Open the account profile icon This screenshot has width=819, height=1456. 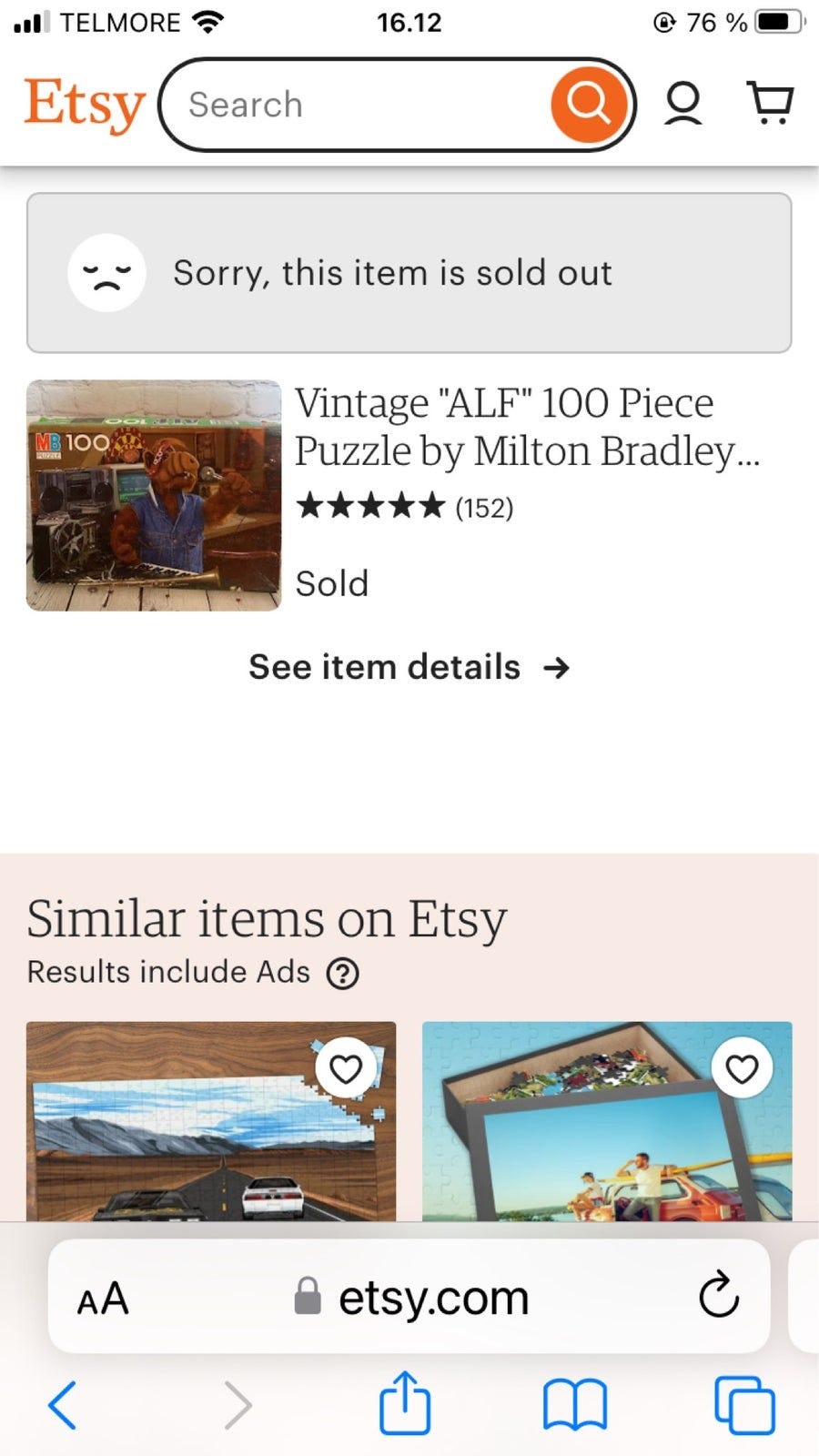point(682,104)
